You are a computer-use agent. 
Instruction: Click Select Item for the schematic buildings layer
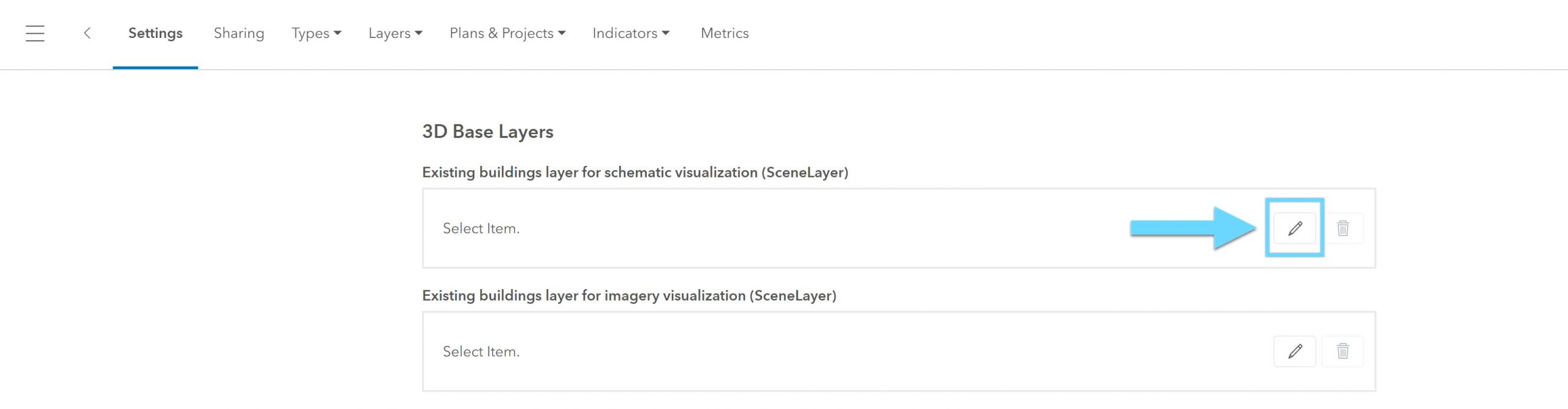click(482, 228)
